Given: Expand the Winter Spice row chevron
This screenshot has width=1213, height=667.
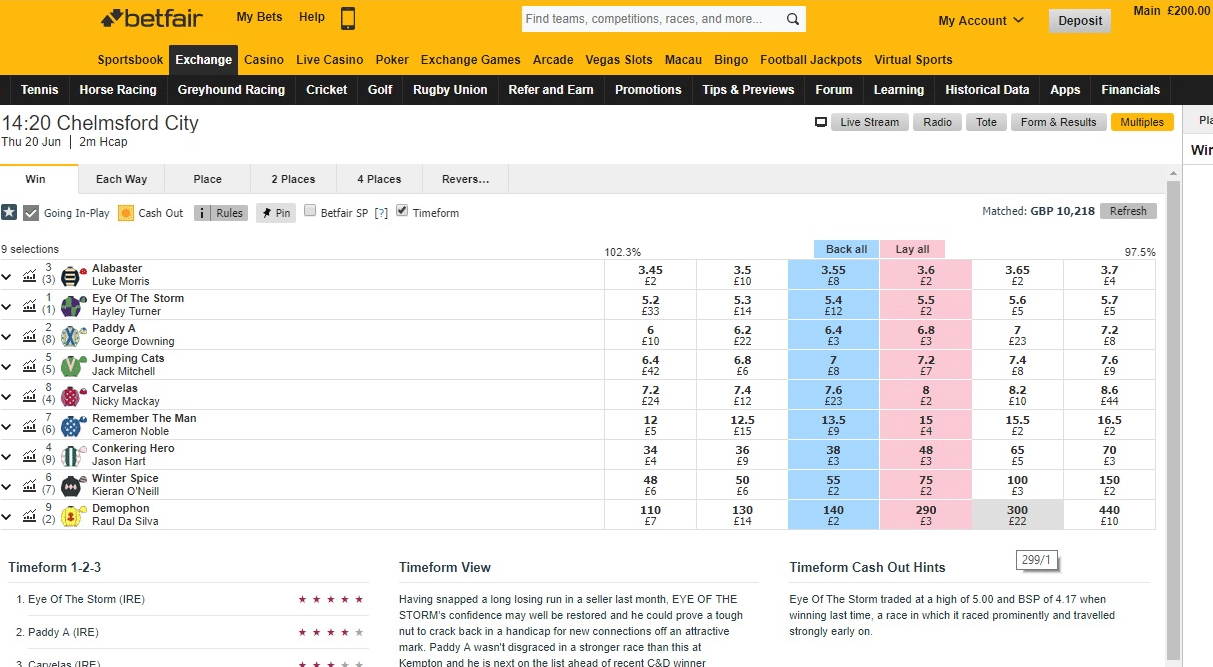Looking at the screenshot, I should [7, 486].
